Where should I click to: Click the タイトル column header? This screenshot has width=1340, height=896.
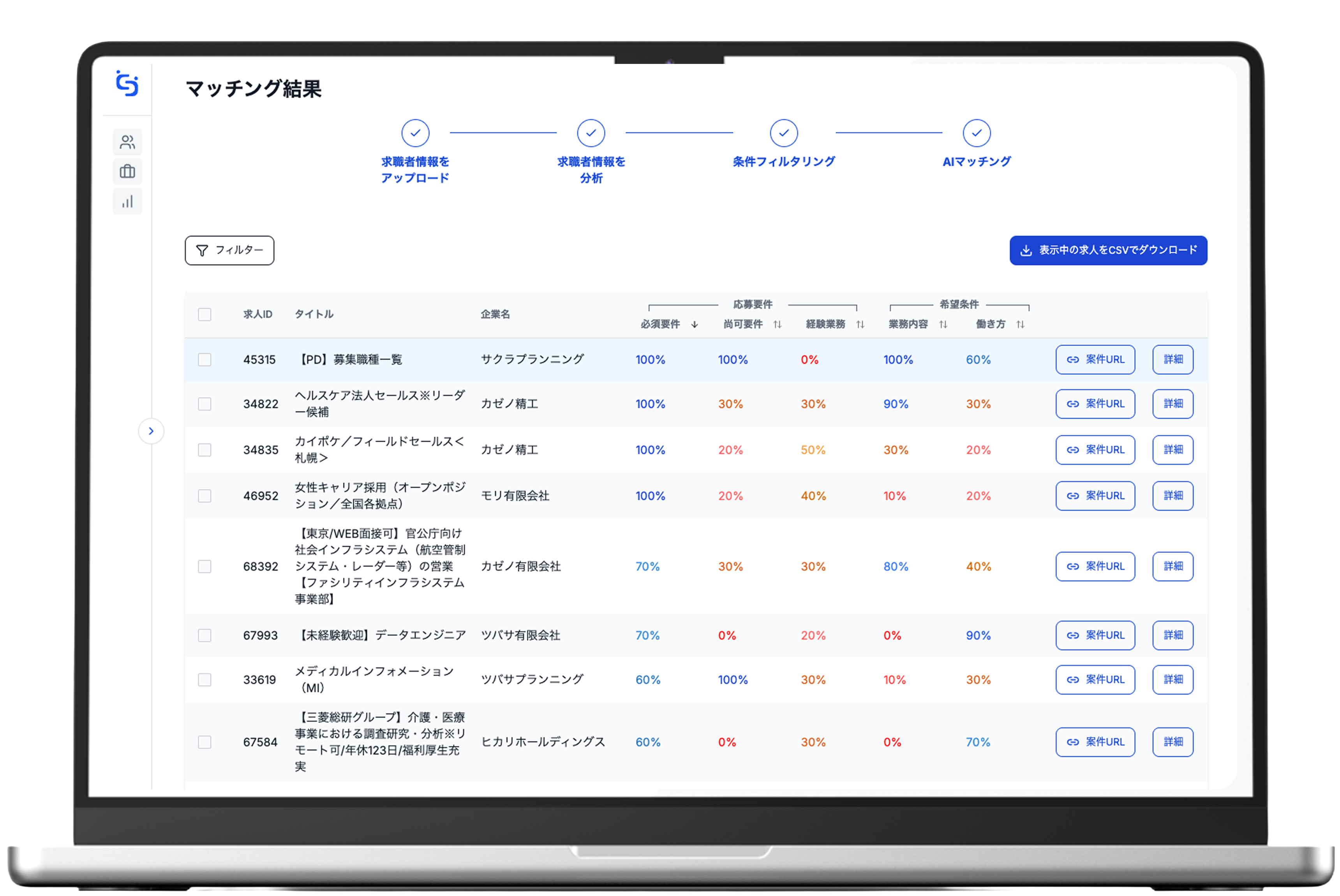314,314
